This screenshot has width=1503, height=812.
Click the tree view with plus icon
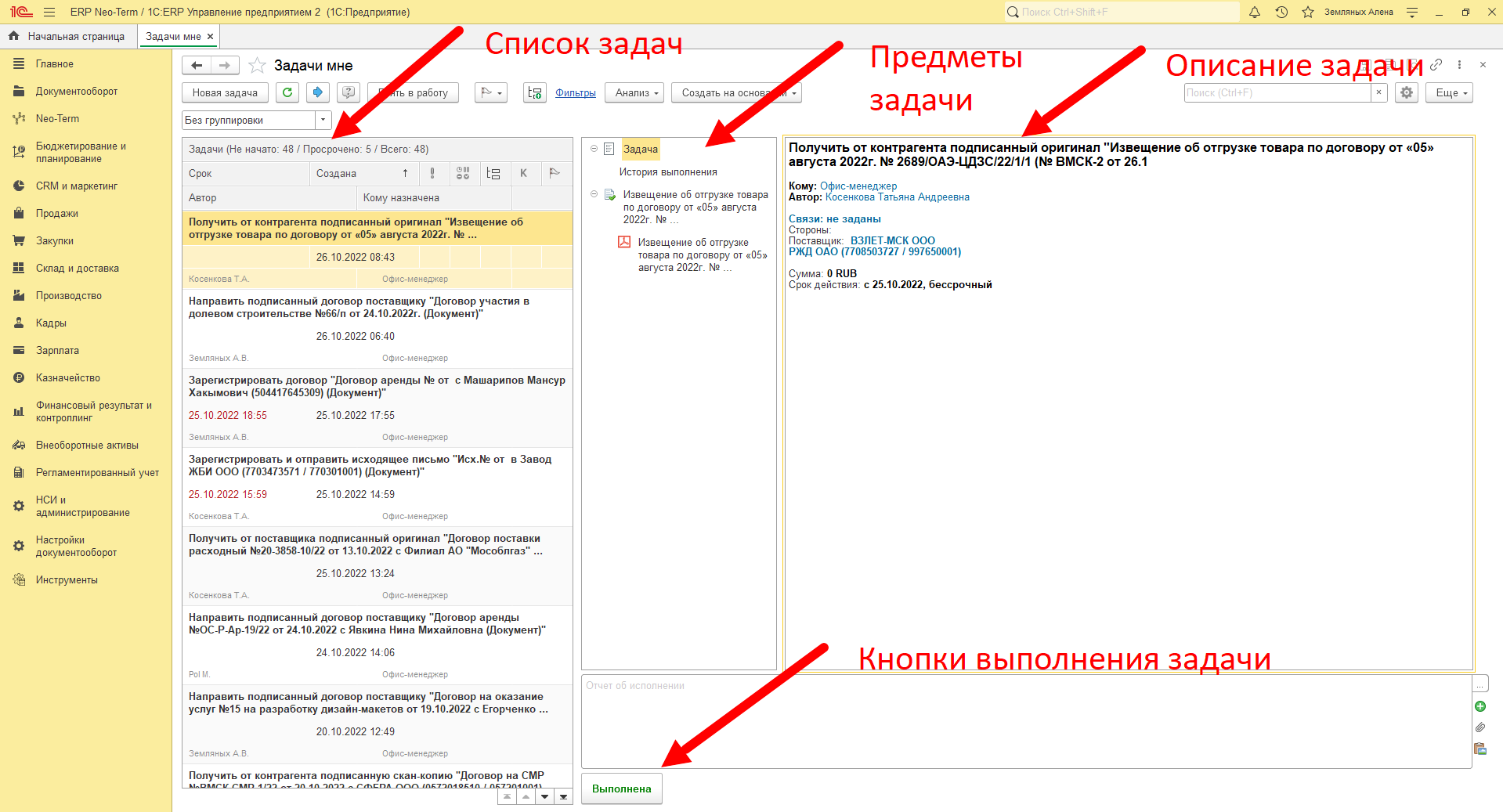coord(535,92)
